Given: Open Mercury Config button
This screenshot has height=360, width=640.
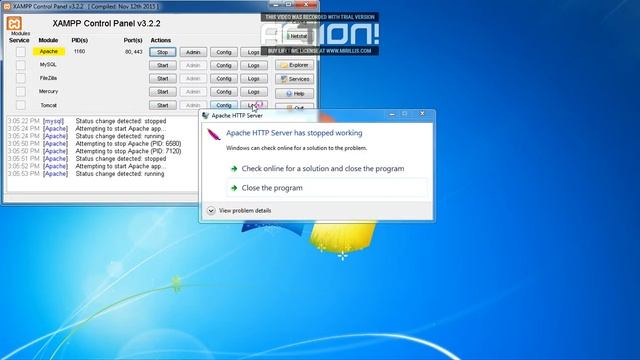Looking at the screenshot, I should (224, 92).
